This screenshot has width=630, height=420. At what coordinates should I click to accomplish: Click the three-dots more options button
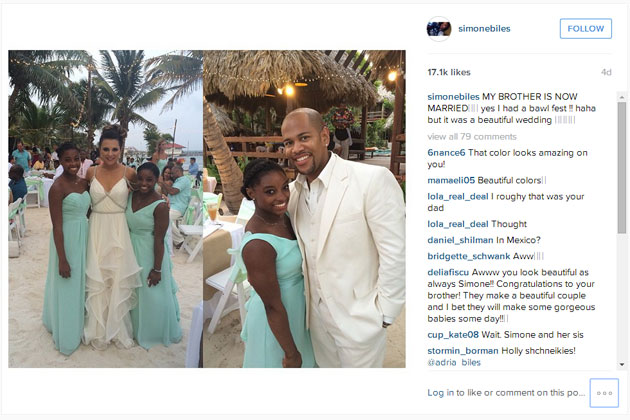(x=604, y=393)
